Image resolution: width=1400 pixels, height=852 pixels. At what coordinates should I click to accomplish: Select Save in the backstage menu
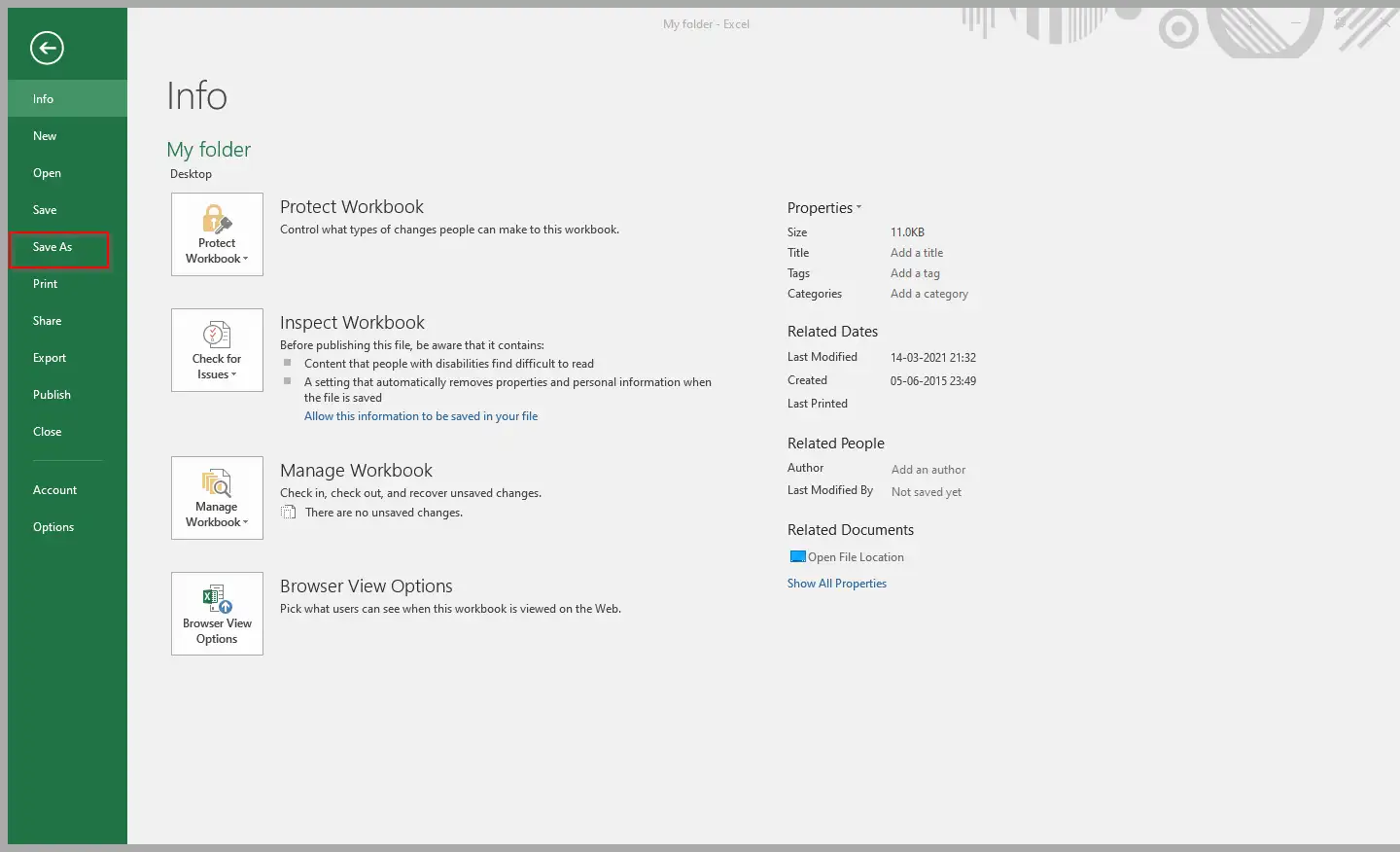[x=67, y=209]
